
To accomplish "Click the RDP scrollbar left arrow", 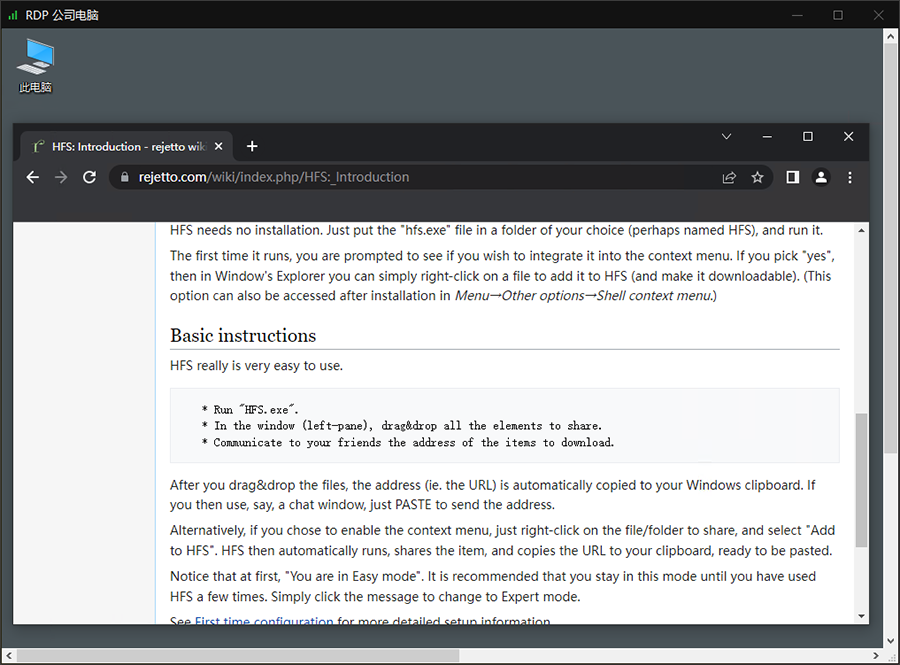I will [x=8, y=655].
